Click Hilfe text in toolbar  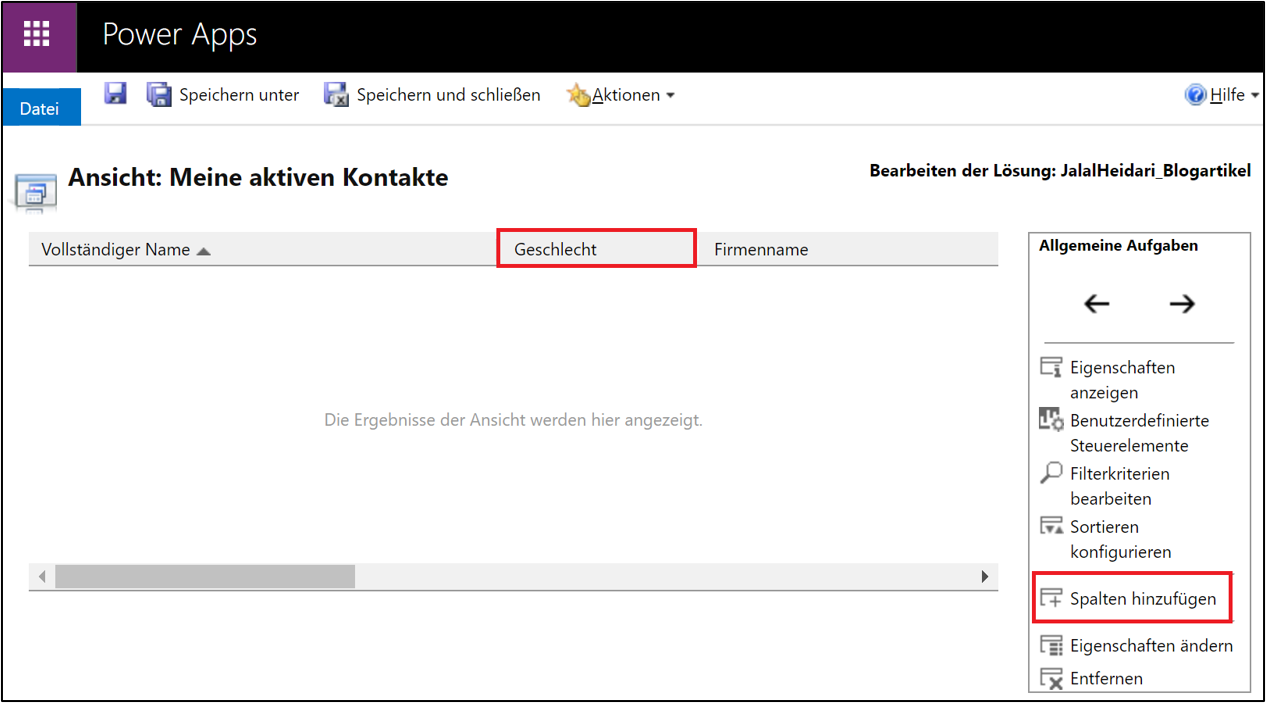[1227, 95]
